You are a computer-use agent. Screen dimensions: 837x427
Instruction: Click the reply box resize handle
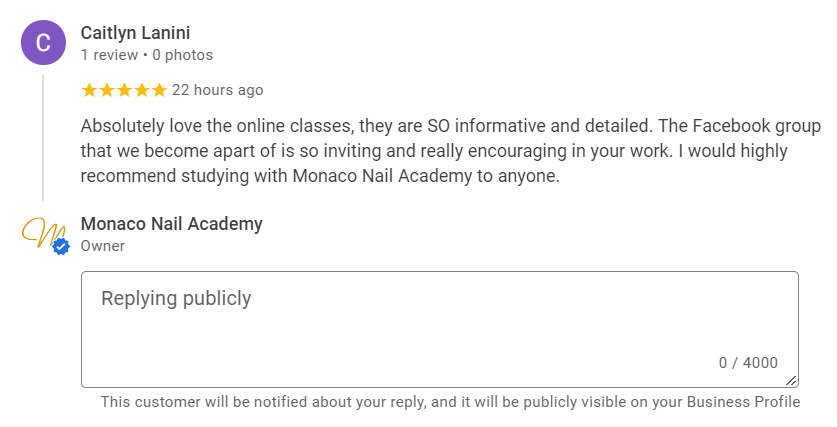(x=792, y=380)
